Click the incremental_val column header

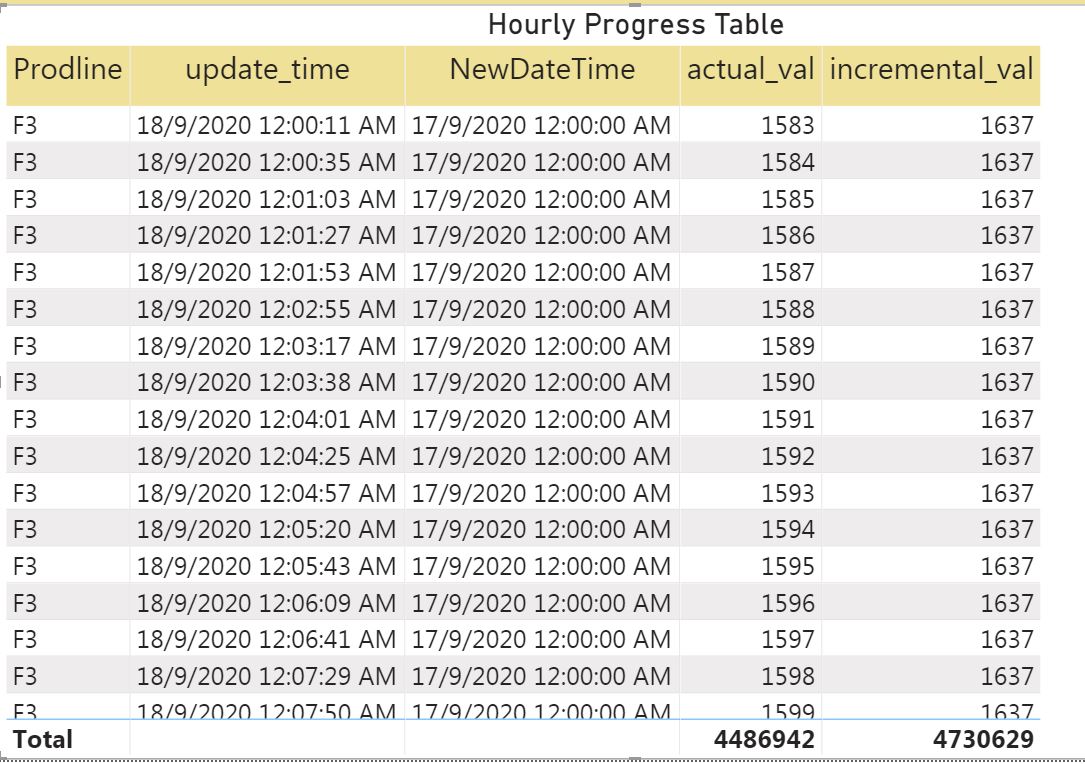click(931, 69)
